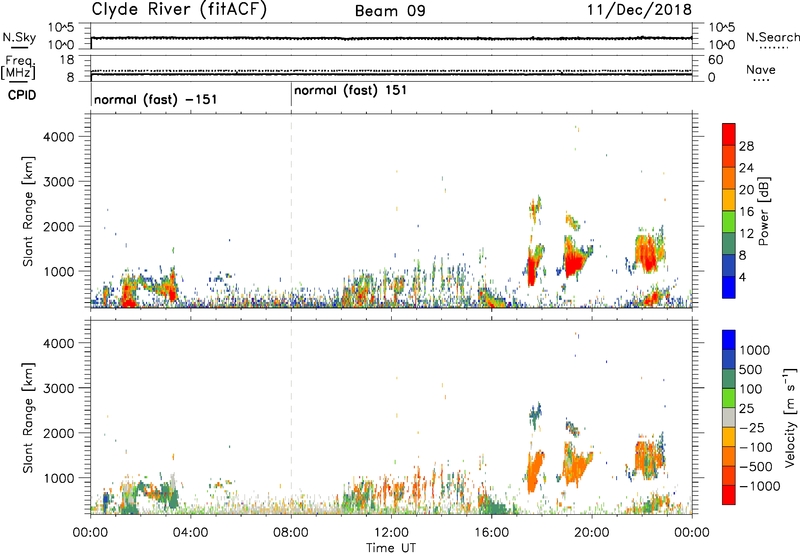
Task: Click the 'Clyde River (fitACF)' title text
Action: [x=179, y=9]
